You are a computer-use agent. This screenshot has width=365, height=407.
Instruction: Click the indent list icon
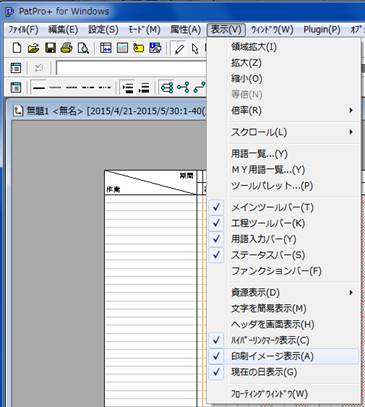[128, 88]
